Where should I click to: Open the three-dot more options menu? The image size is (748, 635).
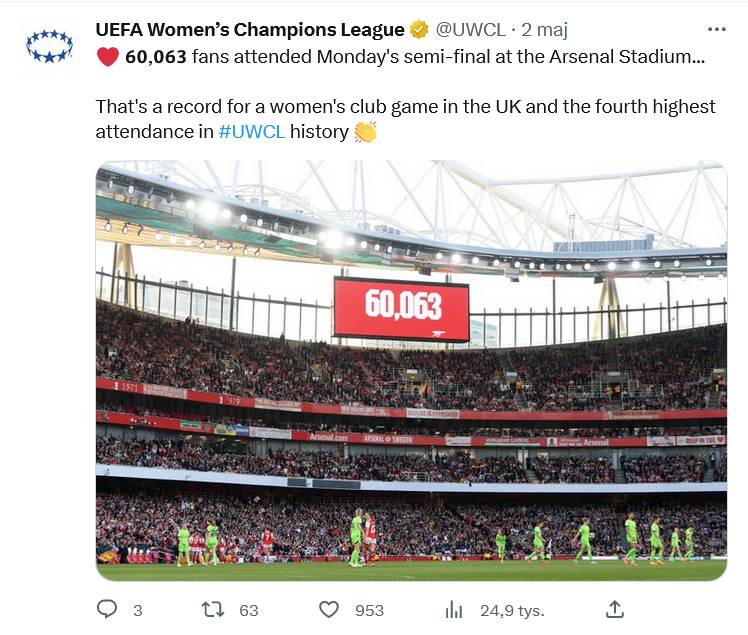(716, 29)
